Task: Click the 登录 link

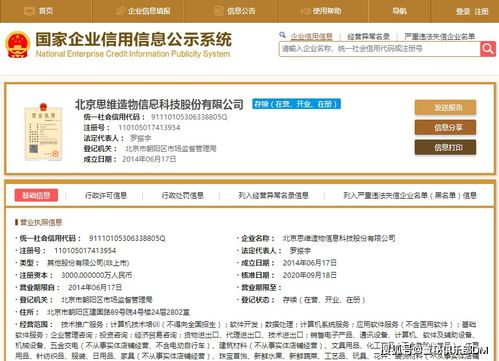Action: [x=463, y=11]
